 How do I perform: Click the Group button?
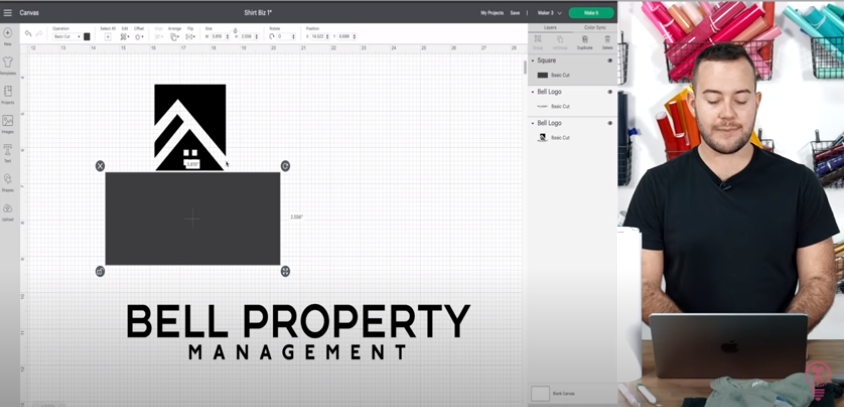coord(537,41)
